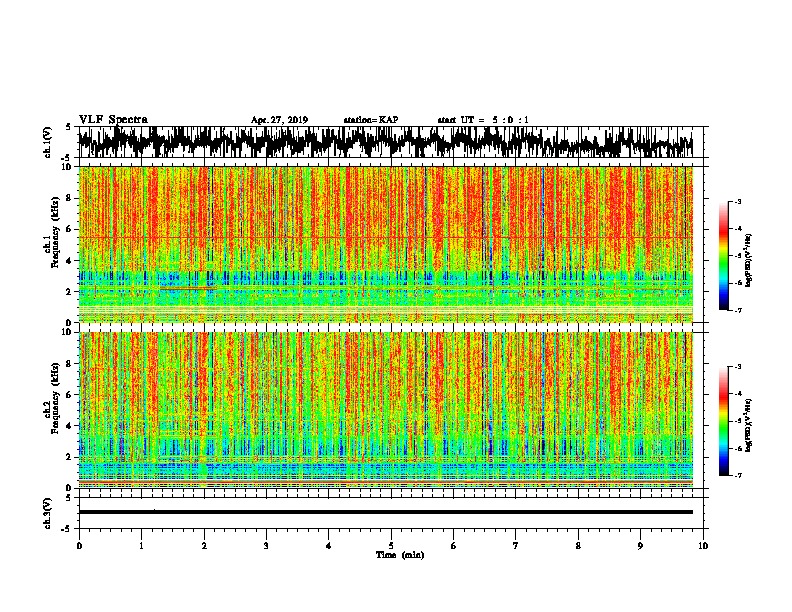The width and height of the screenshot is (792, 612).
Task: Click the "Time (min)" x-axis label
Action: tap(400, 555)
